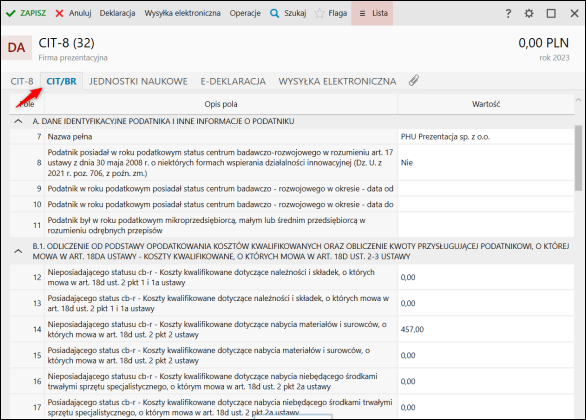
Task: Open the settings gear icon
Action: tap(529, 13)
